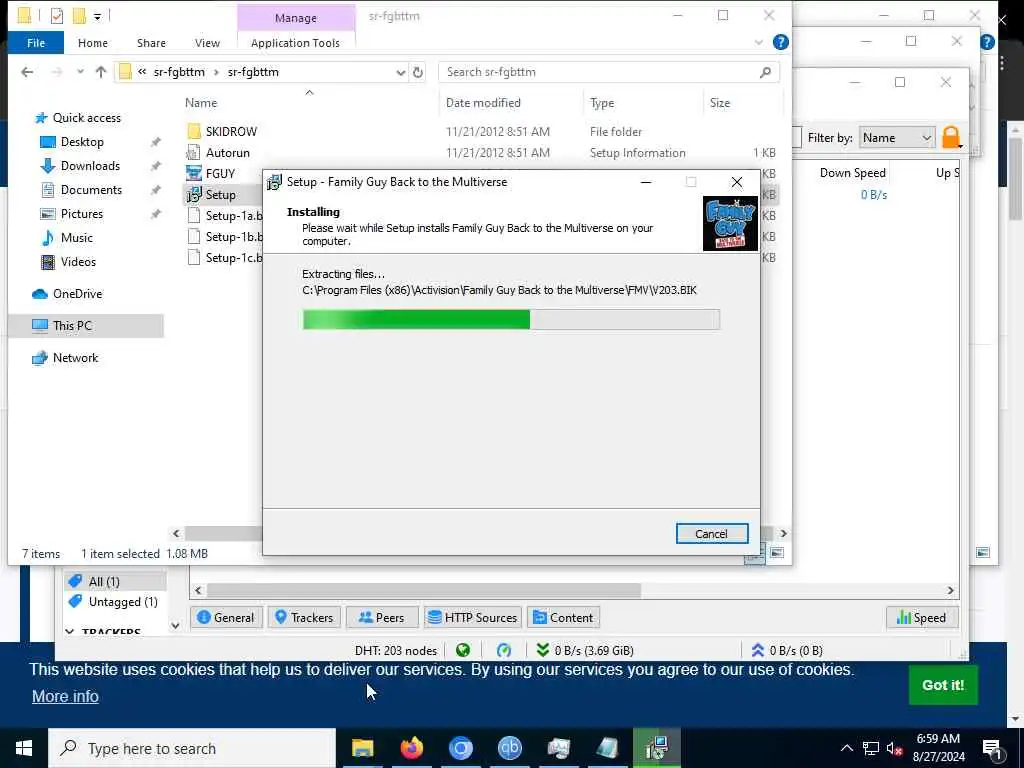Open the More info cookie link
1024x768 pixels.
65,696
